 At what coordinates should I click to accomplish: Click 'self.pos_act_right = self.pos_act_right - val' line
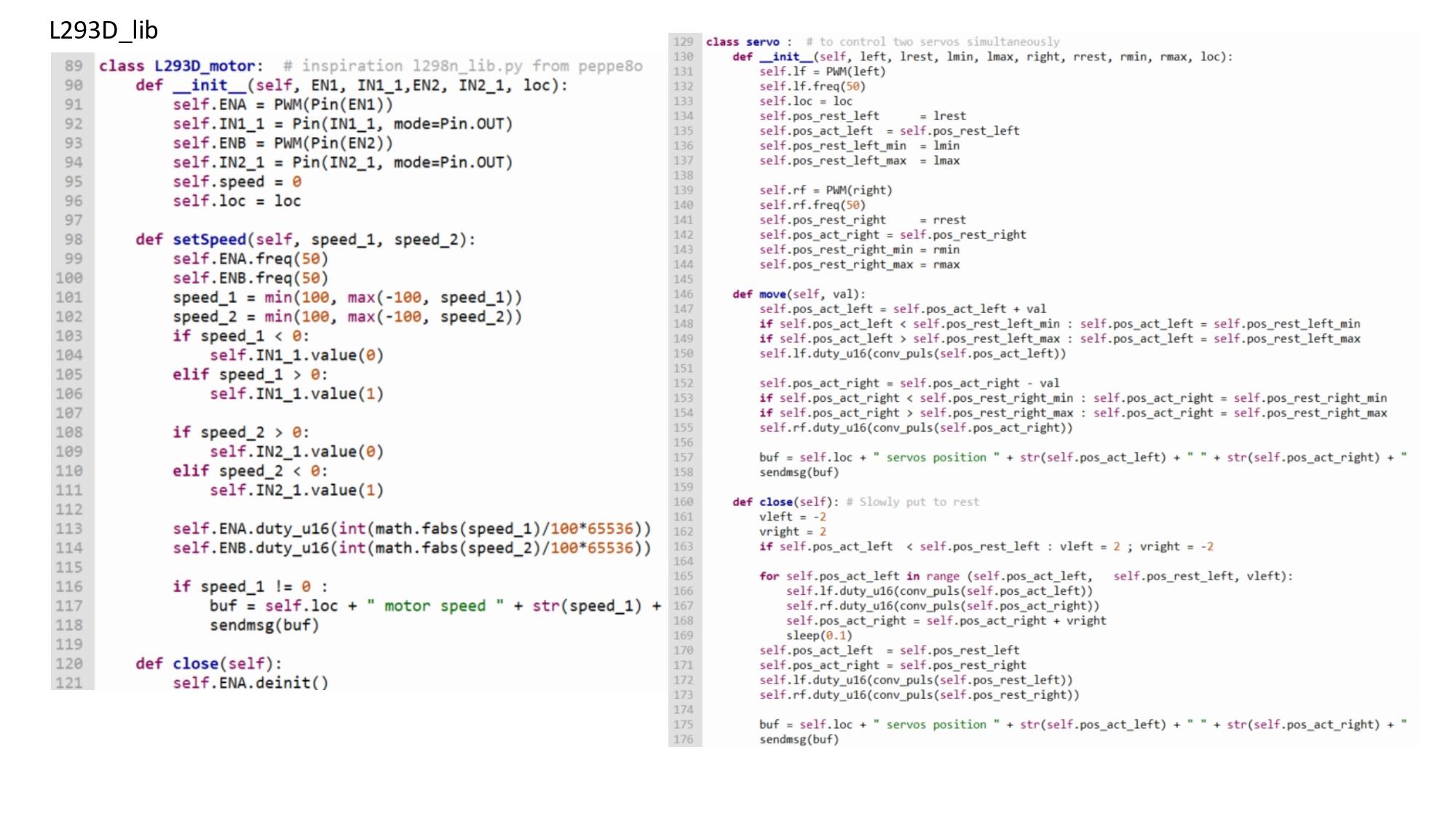(909, 383)
